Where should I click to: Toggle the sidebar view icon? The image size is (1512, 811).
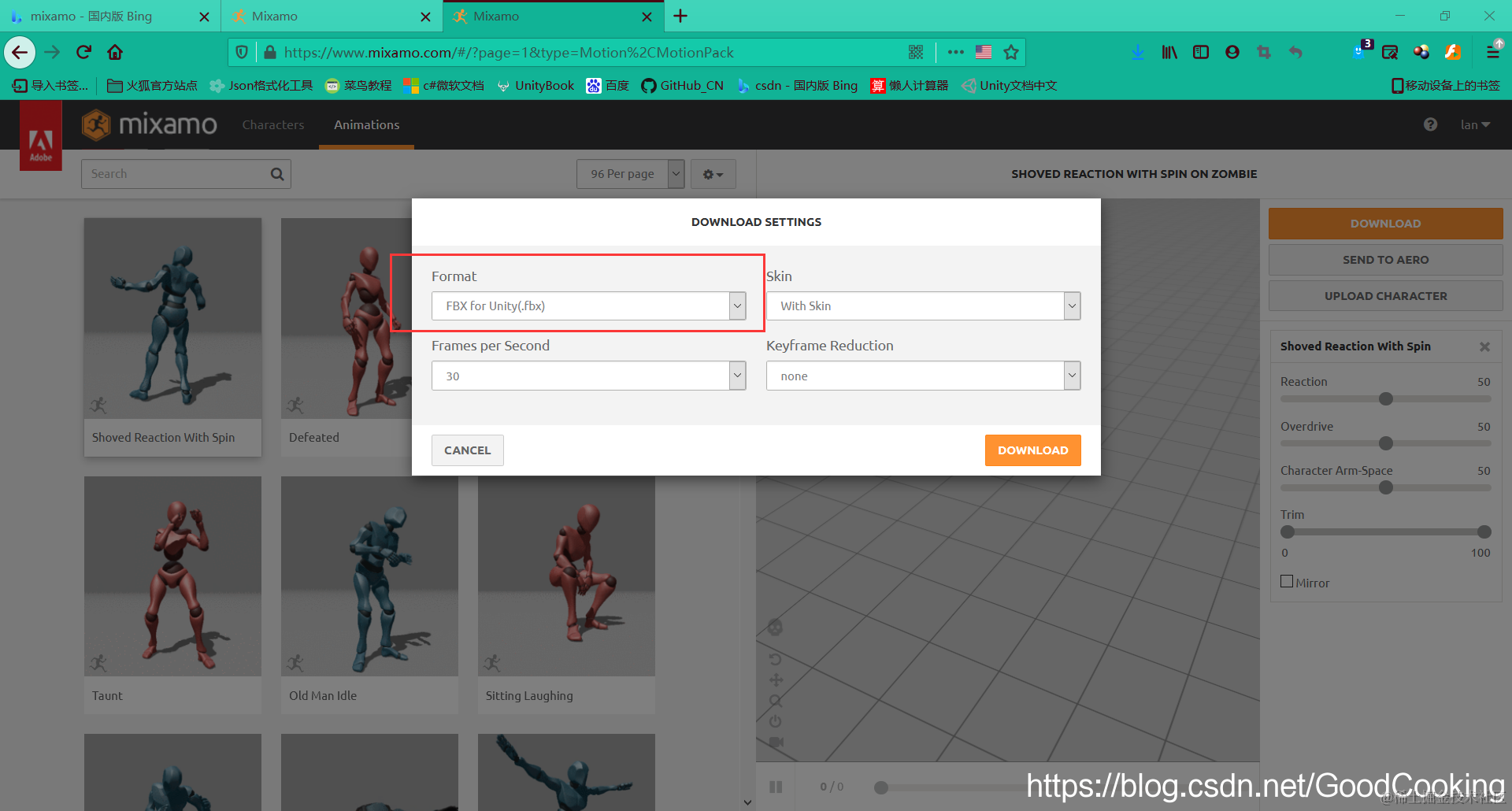[1201, 53]
